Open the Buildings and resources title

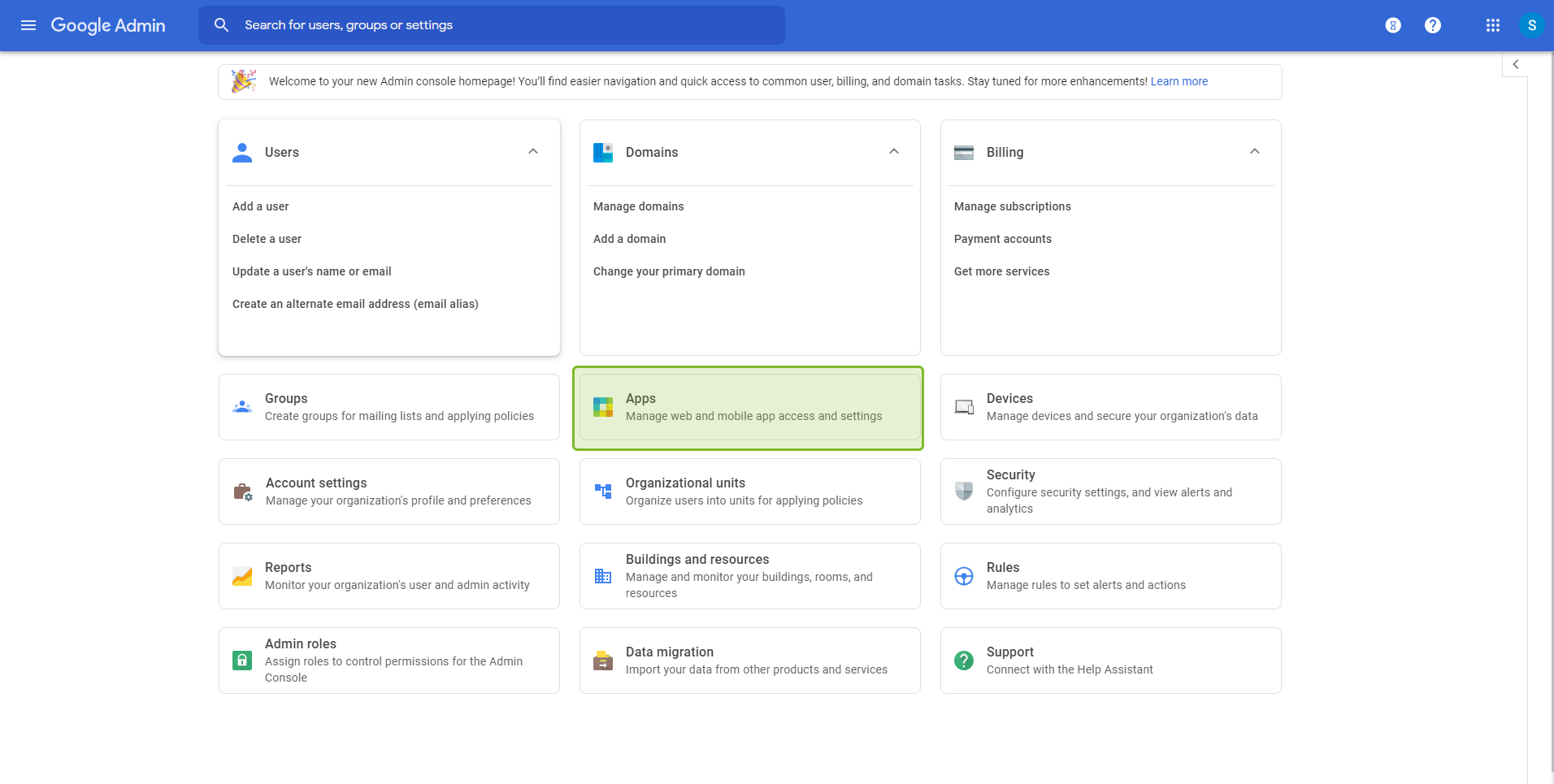pos(697,560)
